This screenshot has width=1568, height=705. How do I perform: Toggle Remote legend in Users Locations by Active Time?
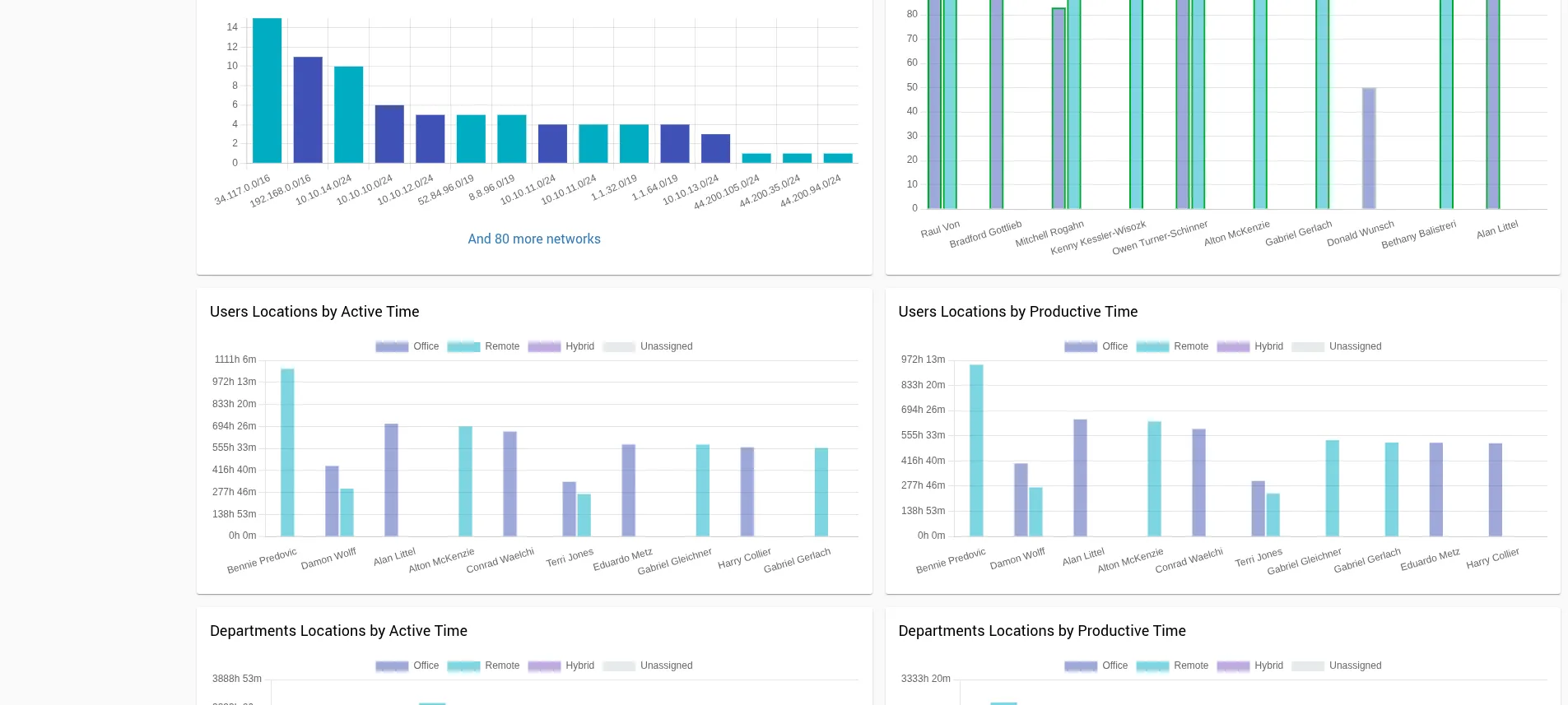(x=483, y=346)
